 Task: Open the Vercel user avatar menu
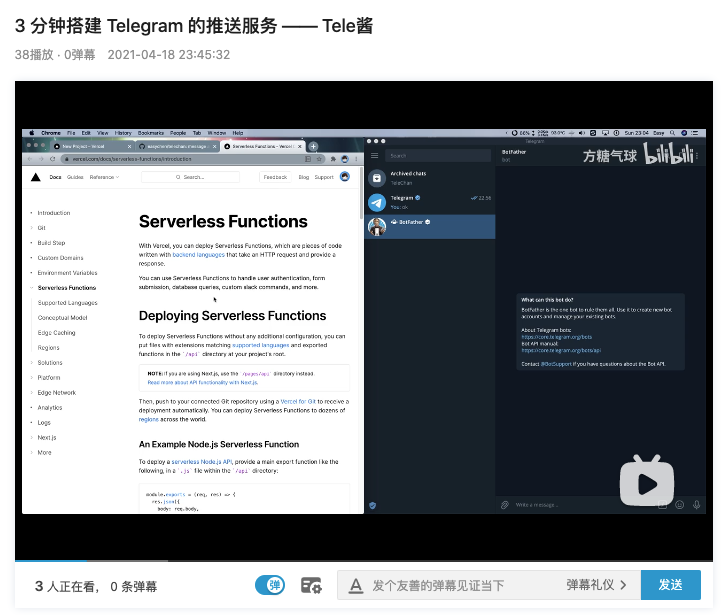[345, 176]
